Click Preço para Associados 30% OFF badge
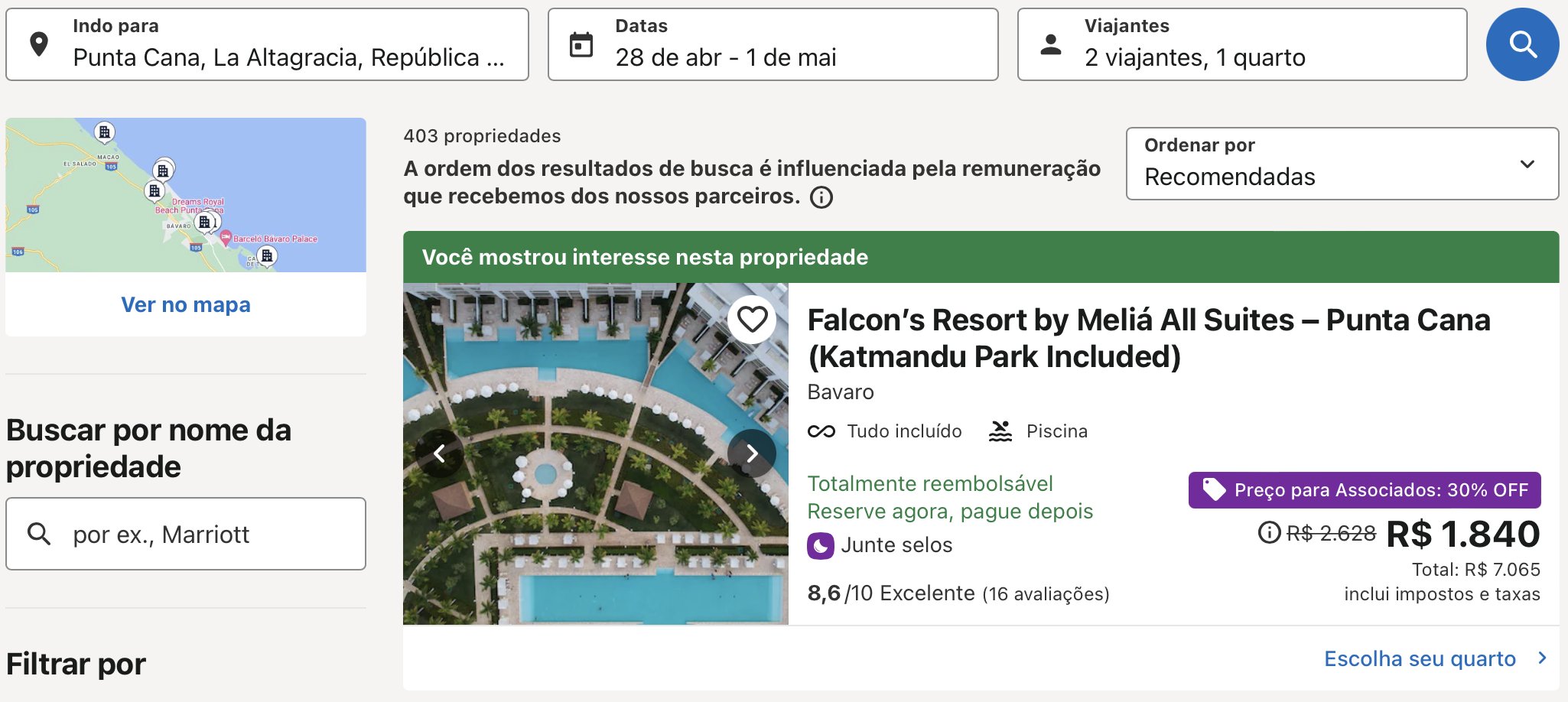 [1365, 490]
